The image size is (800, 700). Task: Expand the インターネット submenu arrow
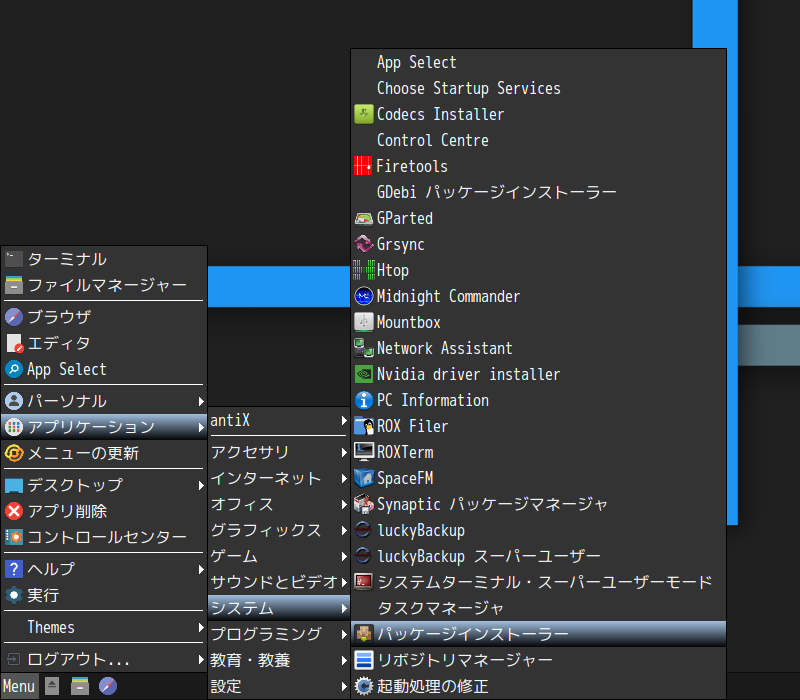tap(344, 478)
